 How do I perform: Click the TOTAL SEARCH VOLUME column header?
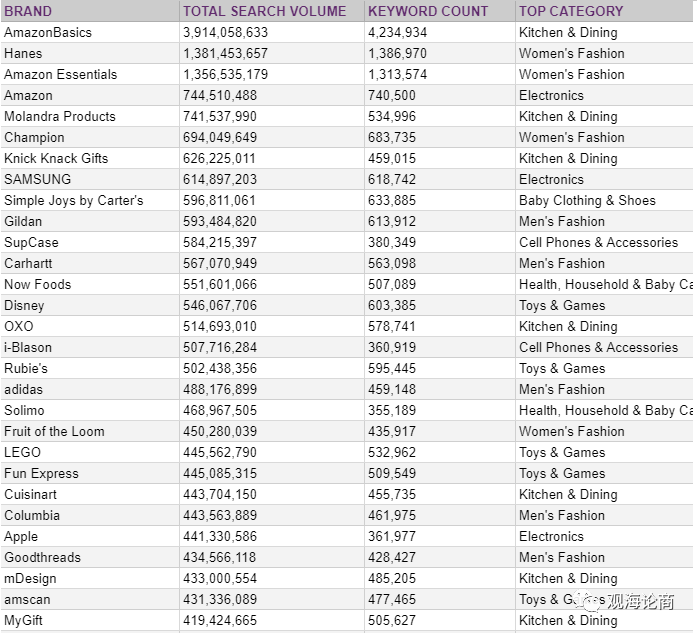tap(272, 11)
